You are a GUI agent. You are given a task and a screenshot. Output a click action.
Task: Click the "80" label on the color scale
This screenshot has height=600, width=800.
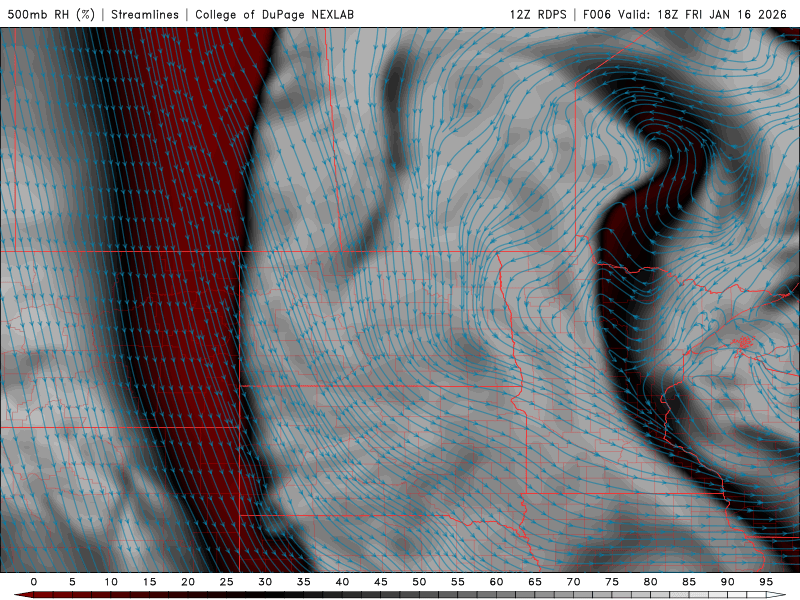coord(650,582)
